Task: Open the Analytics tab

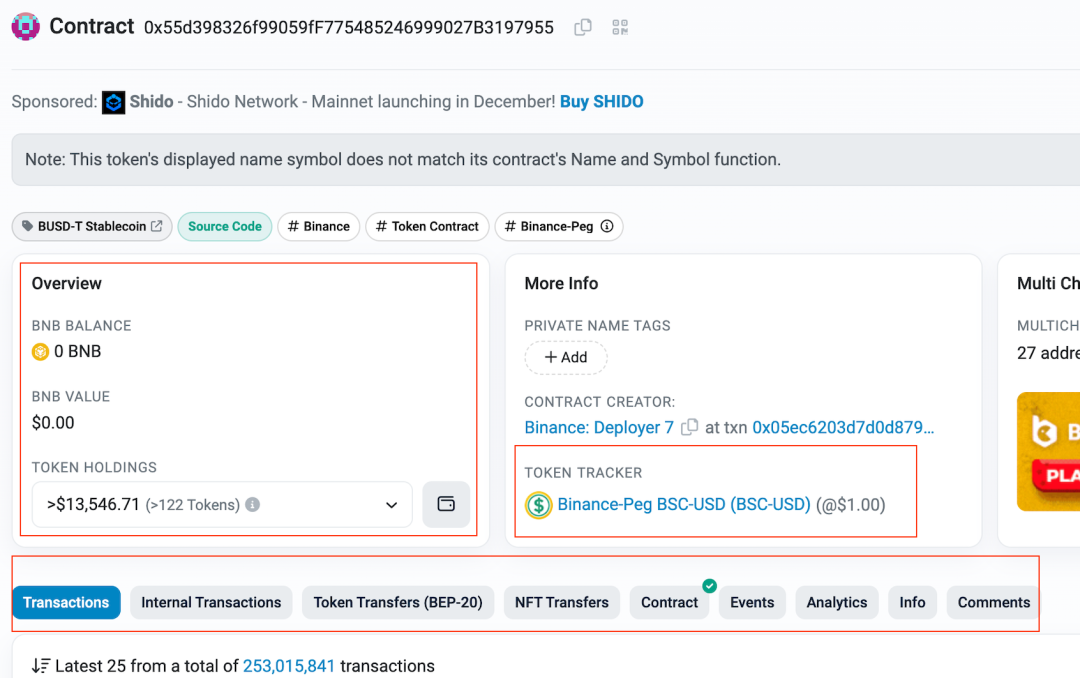Action: click(x=837, y=603)
